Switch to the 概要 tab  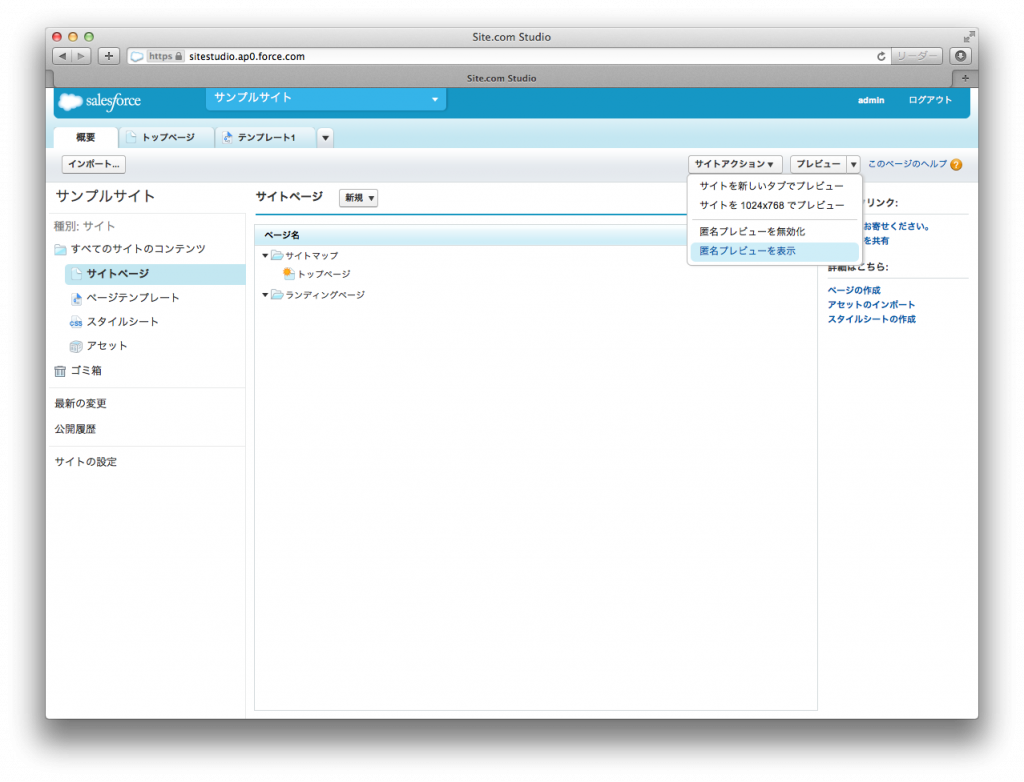tap(85, 137)
